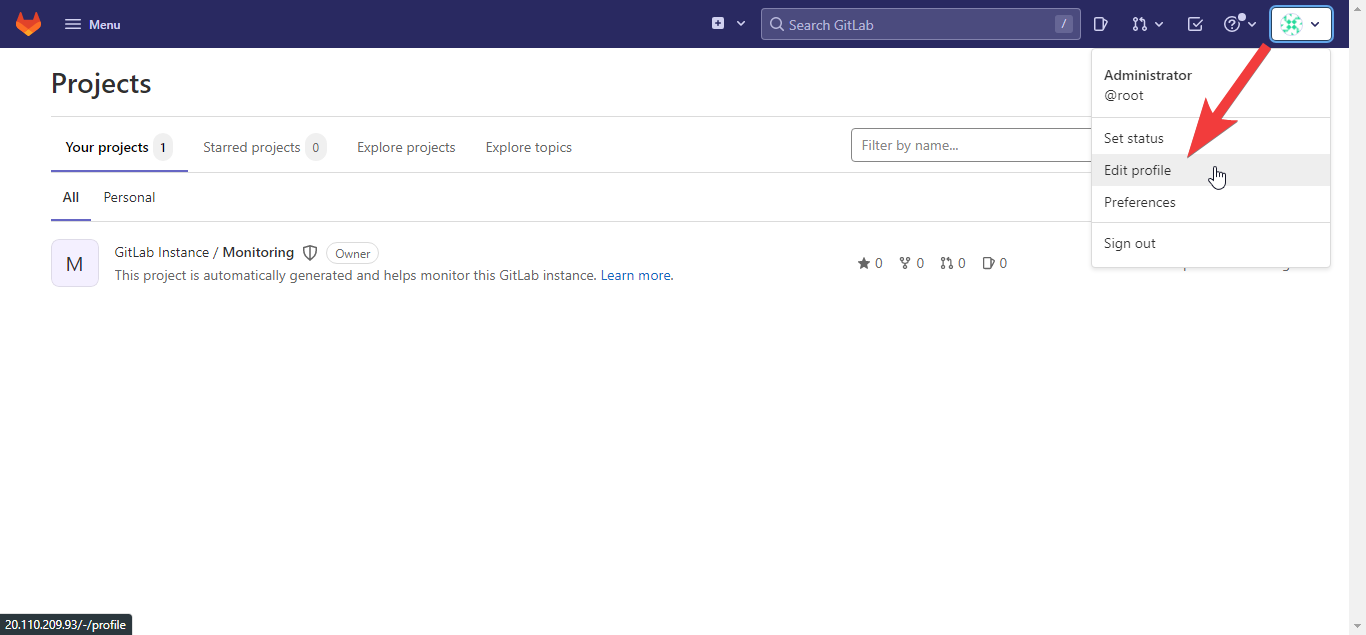Open the Issues icon in the top bar
The width and height of the screenshot is (1366, 635).
[x=1101, y=24]
